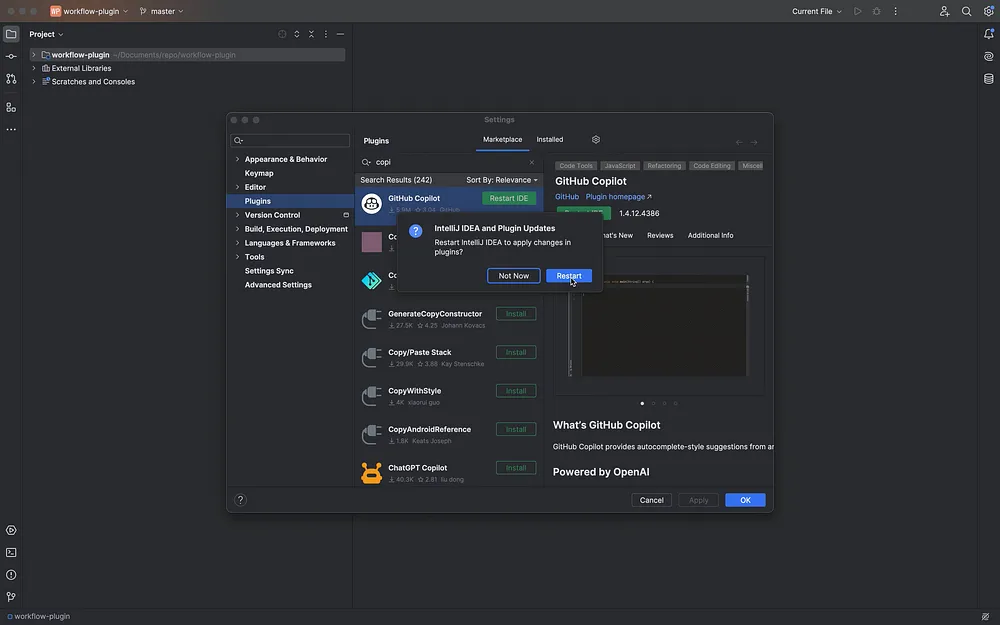Open Code With Me add-user icon
1000x625 pixels.
point(945,11)
